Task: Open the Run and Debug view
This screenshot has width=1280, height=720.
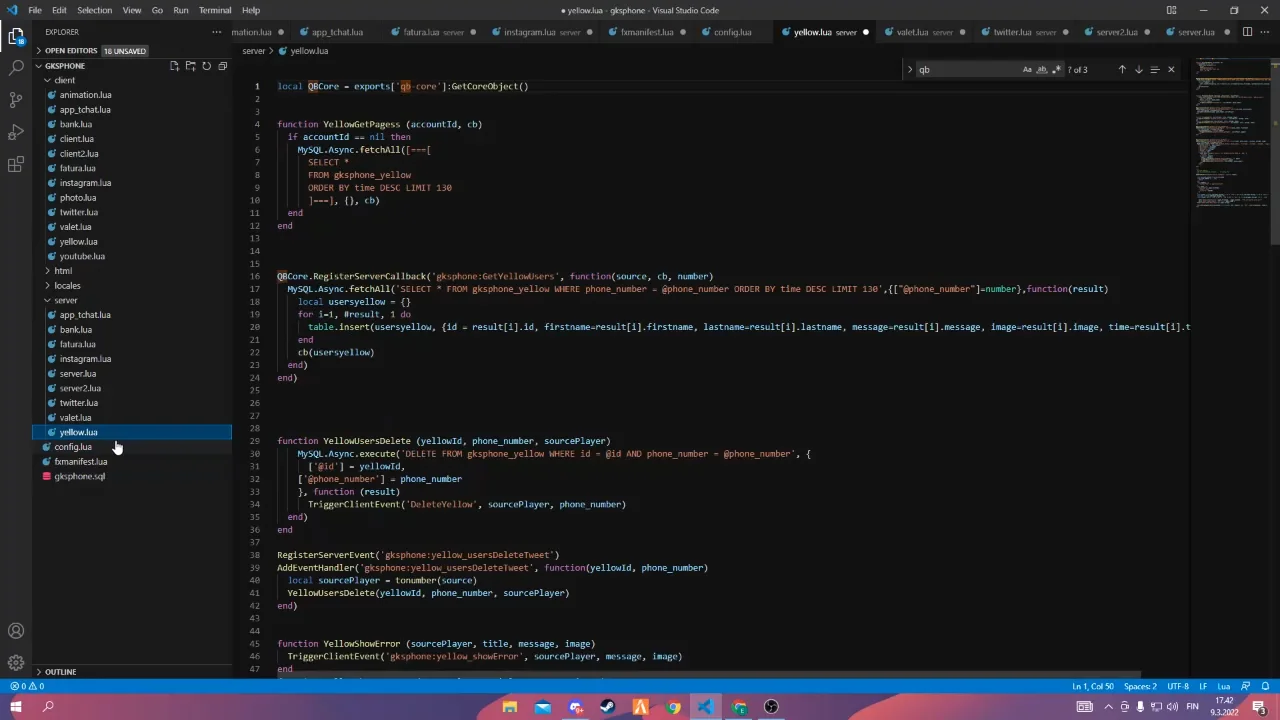Action: pyautogui.click(x=16, y=132)
